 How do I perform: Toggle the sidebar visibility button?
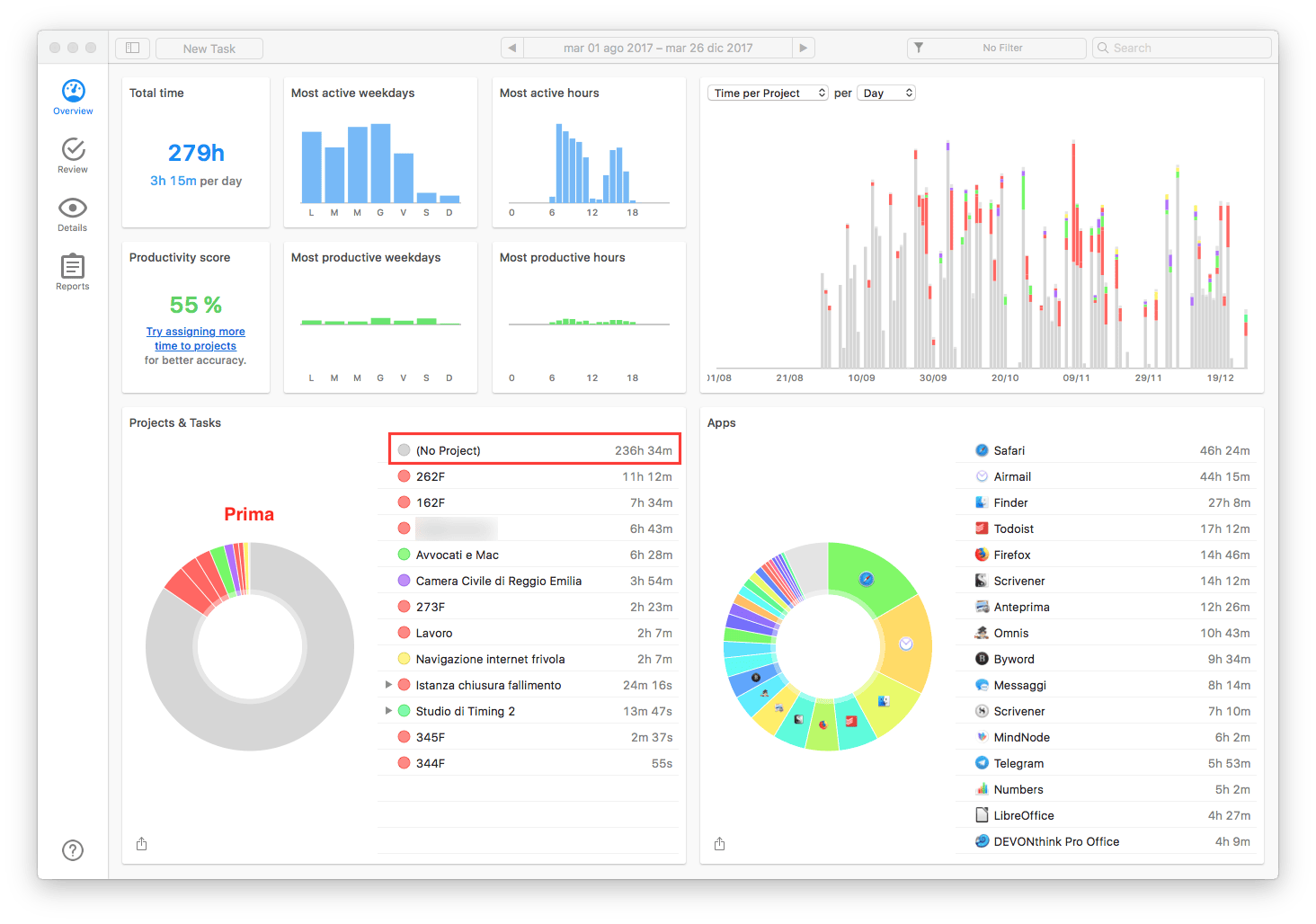(132, 48)
